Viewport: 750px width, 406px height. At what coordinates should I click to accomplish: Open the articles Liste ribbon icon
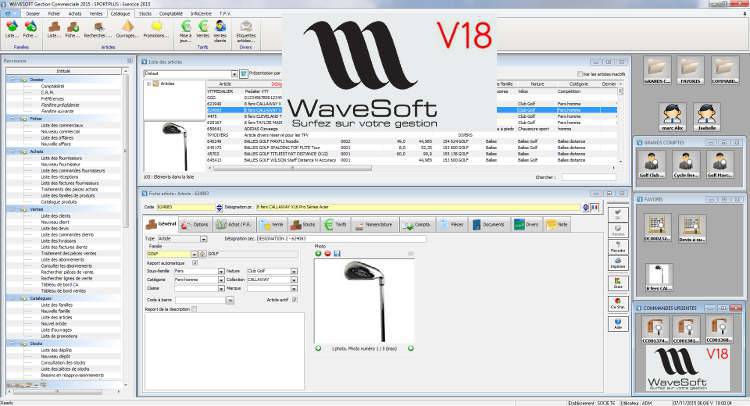(x=54, y=29)
